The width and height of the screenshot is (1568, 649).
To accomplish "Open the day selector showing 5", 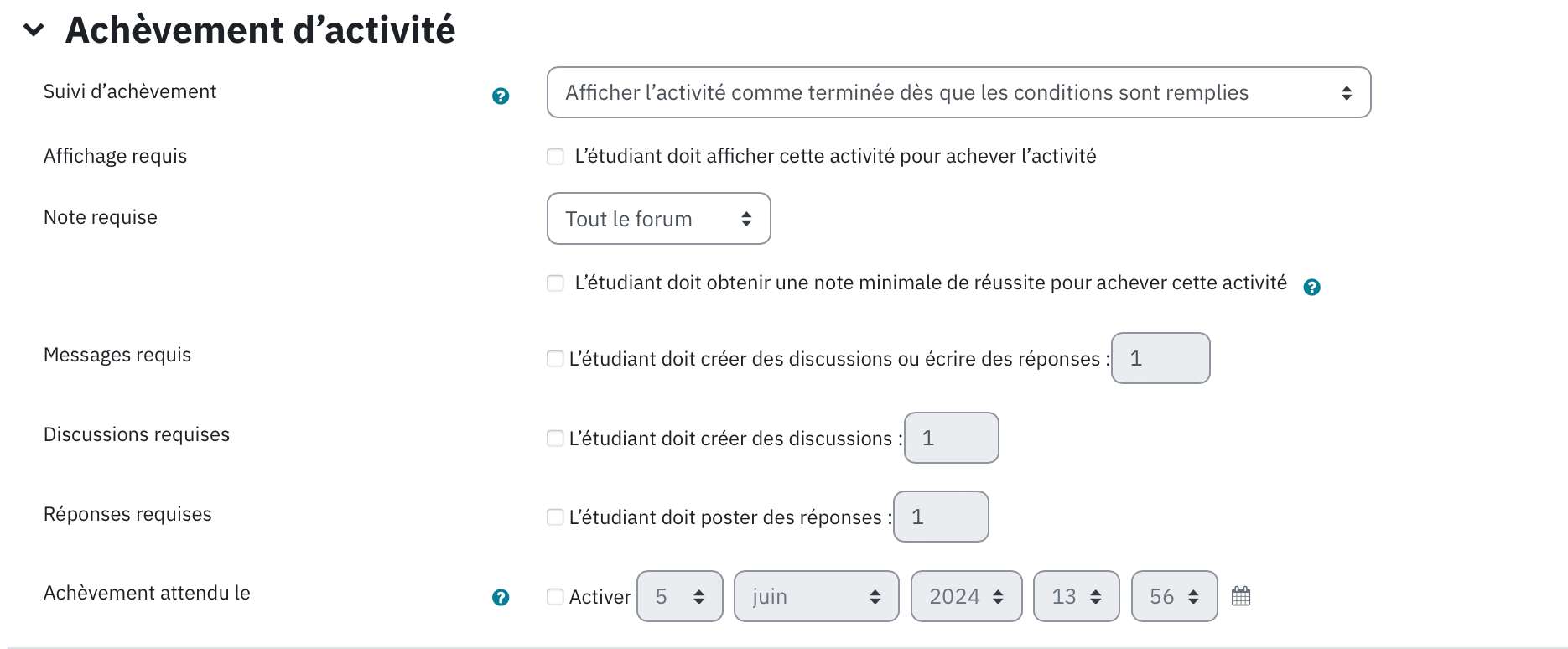I will (x=679, y=596).
